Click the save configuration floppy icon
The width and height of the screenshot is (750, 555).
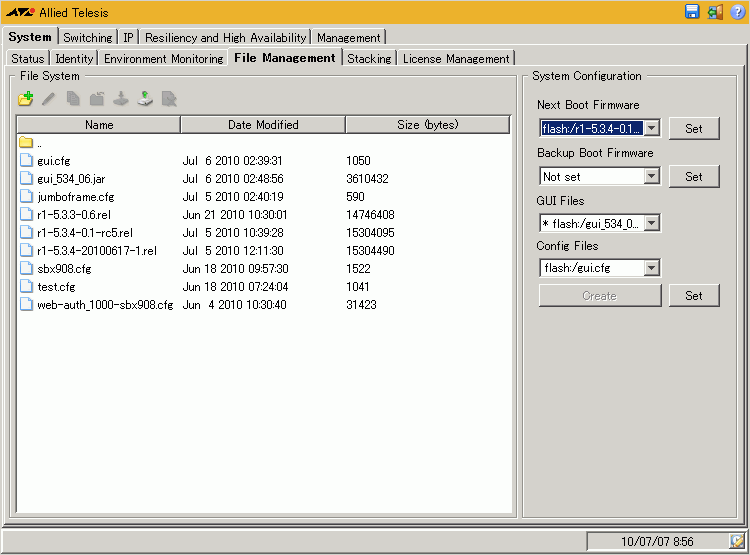[692, 11]
